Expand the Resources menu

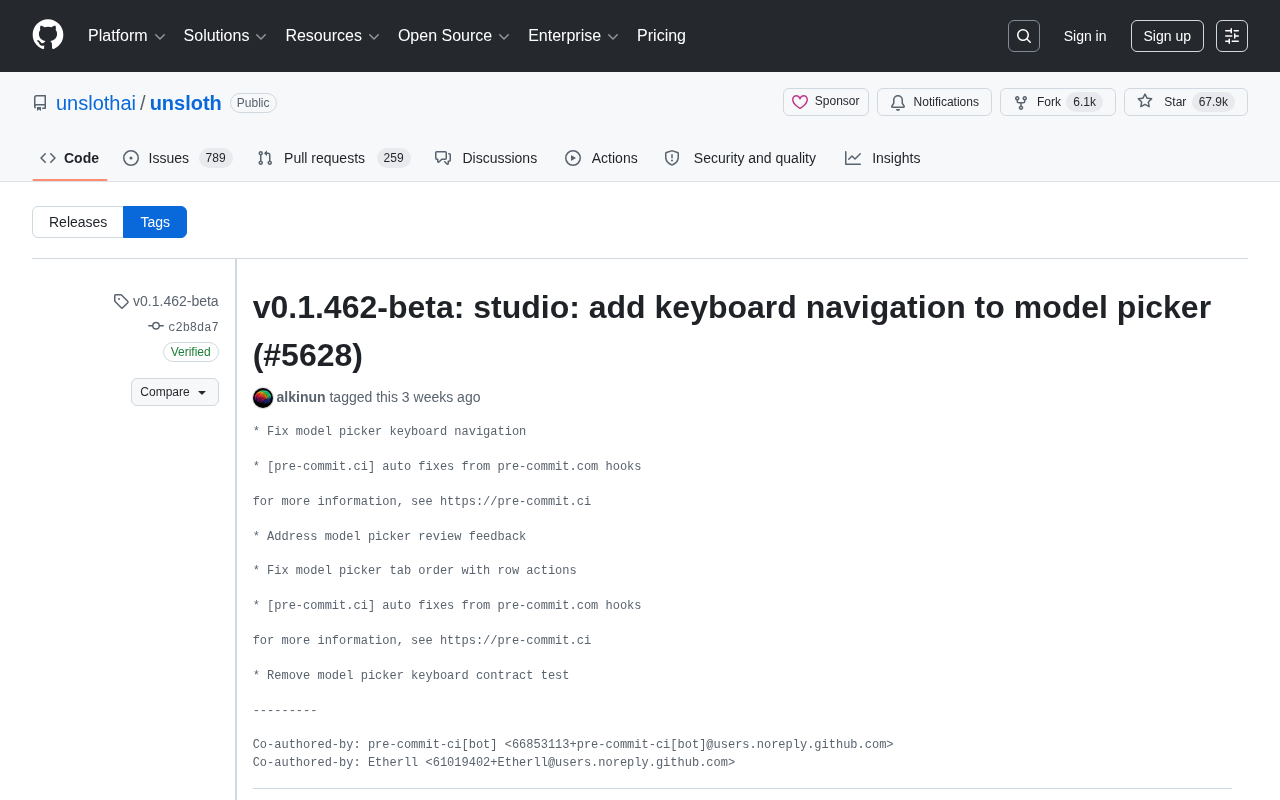(333, 36)
